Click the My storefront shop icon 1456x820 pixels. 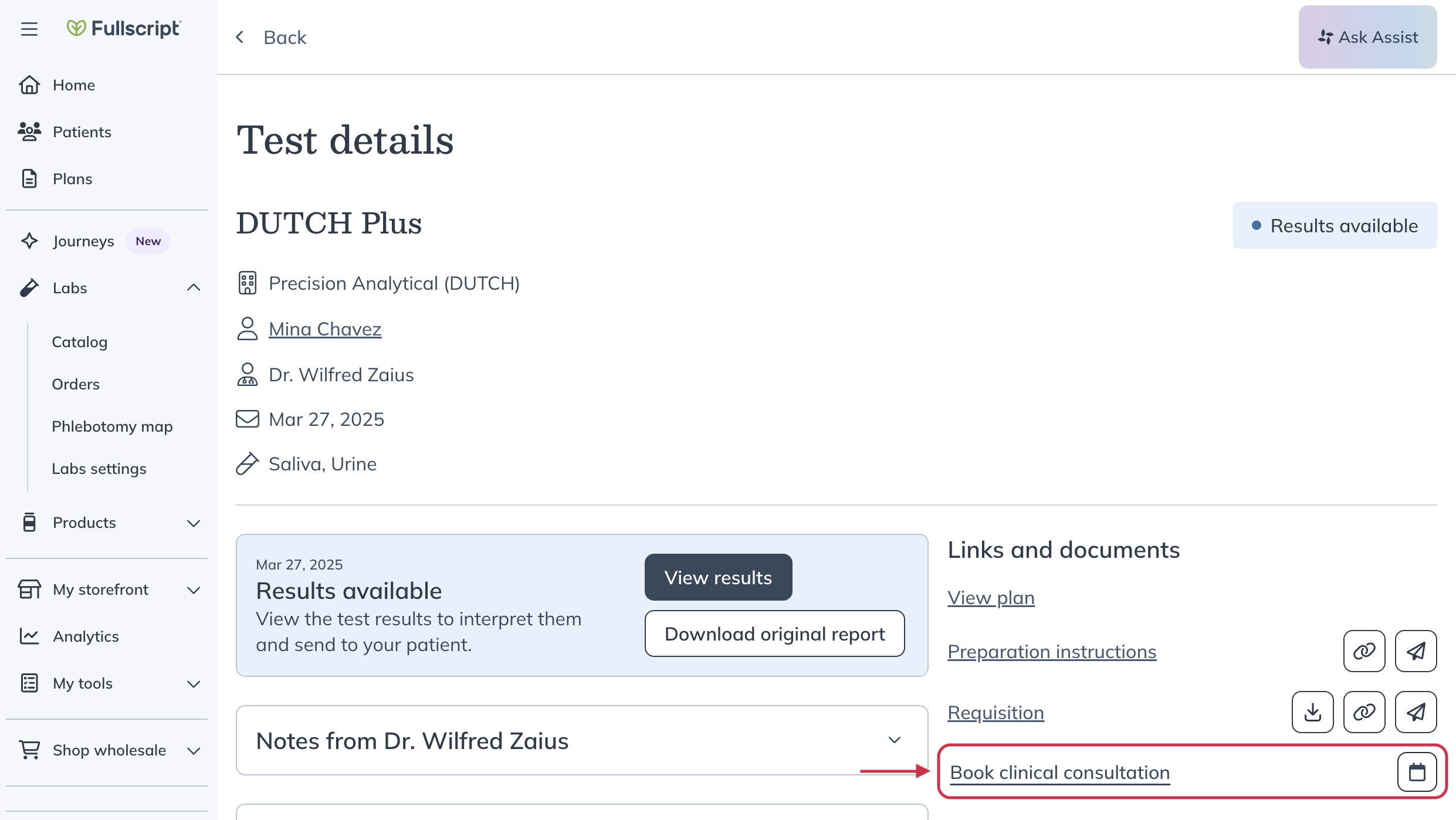click(29, 589)
